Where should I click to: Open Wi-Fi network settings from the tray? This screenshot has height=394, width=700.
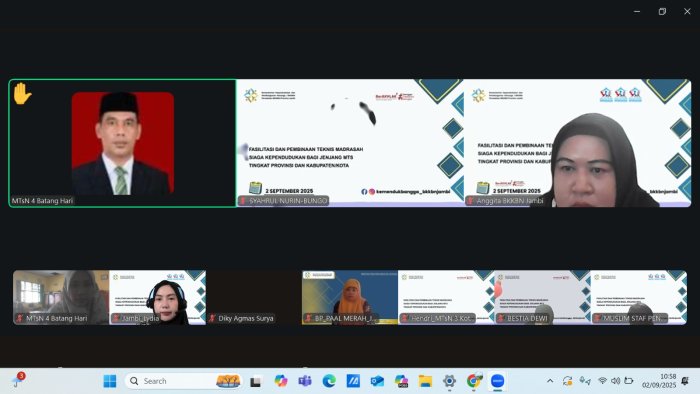(x=603, y=381)
